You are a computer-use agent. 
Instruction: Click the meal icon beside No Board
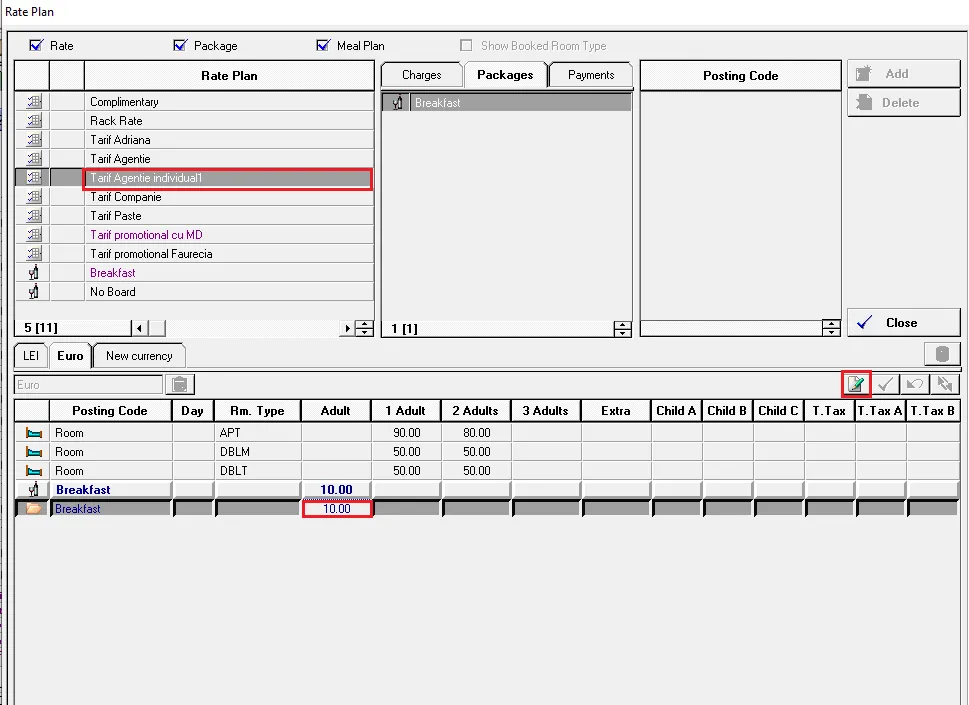33,292
